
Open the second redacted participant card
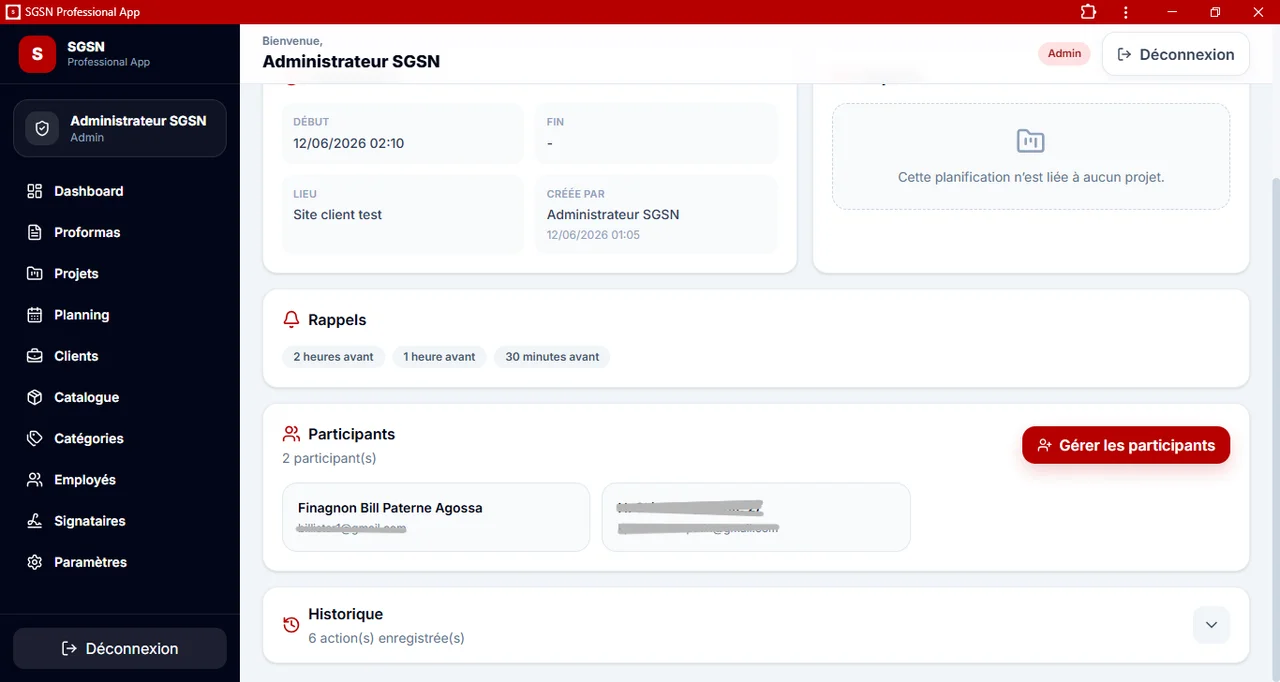click(756, 517)
